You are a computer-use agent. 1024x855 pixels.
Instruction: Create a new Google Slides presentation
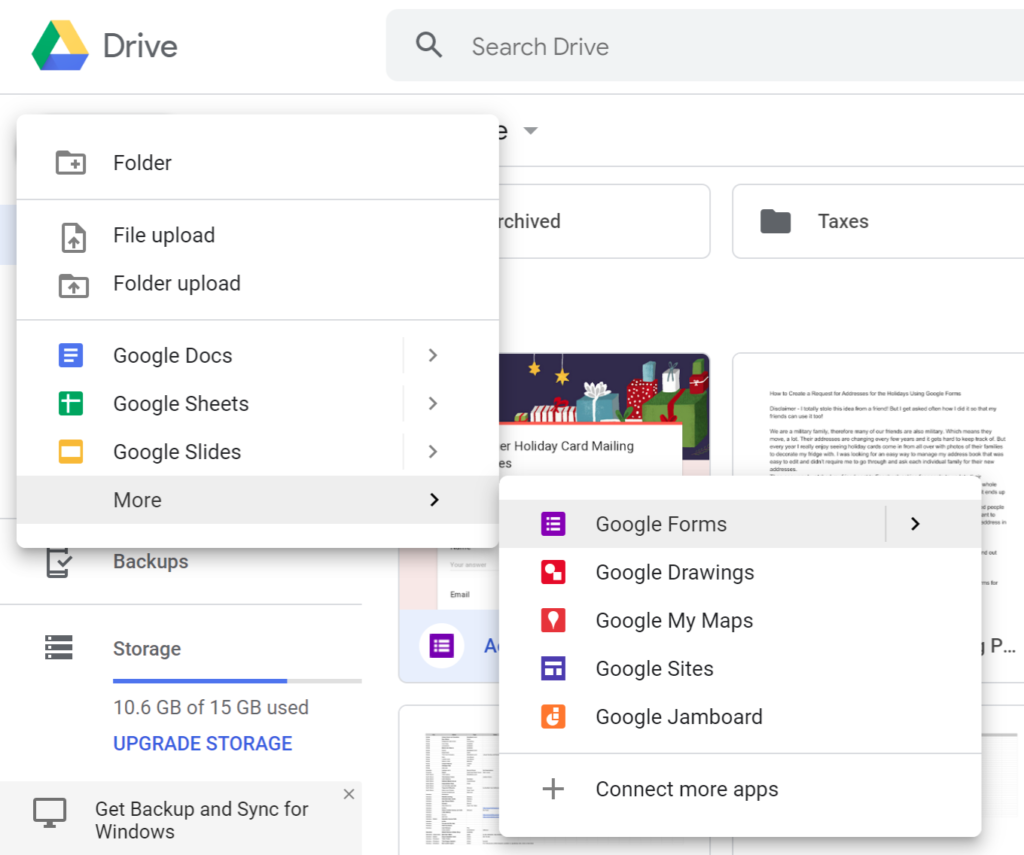tap(209, 451)
